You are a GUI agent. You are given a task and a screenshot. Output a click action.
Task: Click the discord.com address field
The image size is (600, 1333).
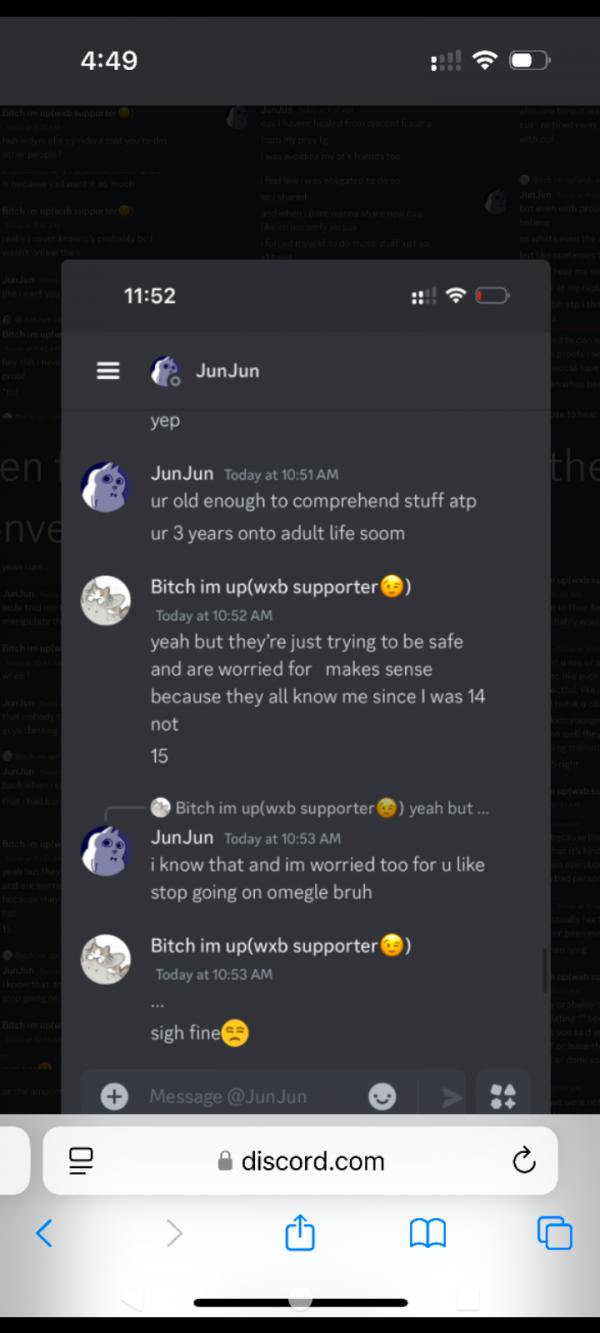point(300,1160)
